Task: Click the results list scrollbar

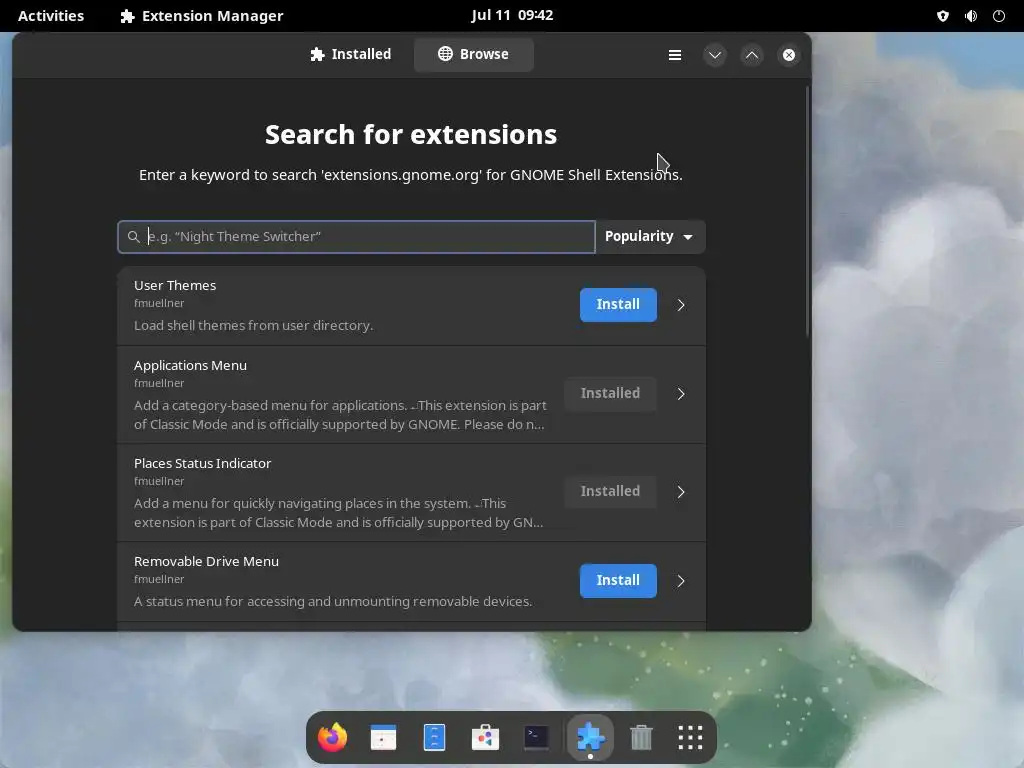Action: [807, 212]
